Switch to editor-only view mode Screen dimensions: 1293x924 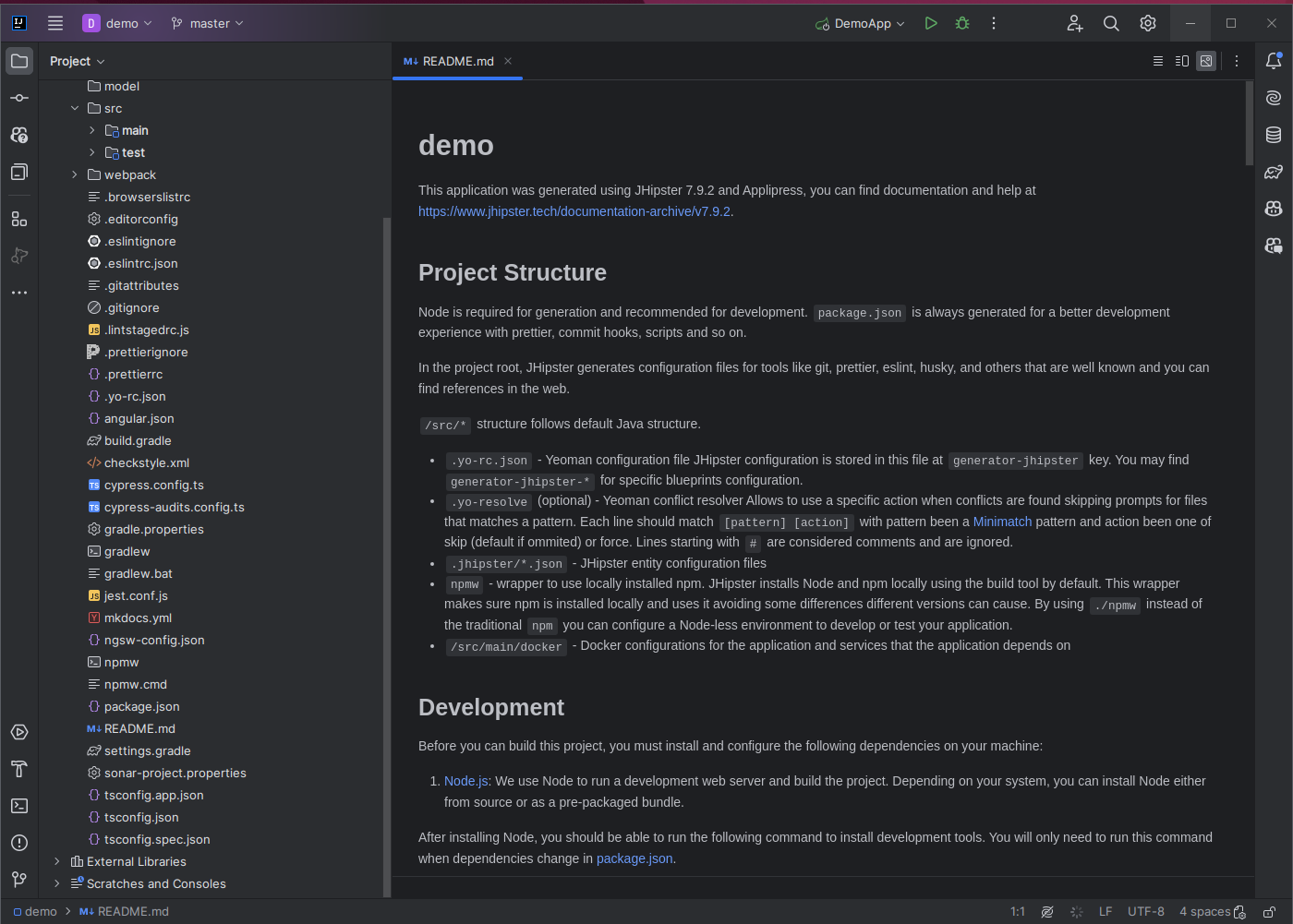click(1158, 61)
